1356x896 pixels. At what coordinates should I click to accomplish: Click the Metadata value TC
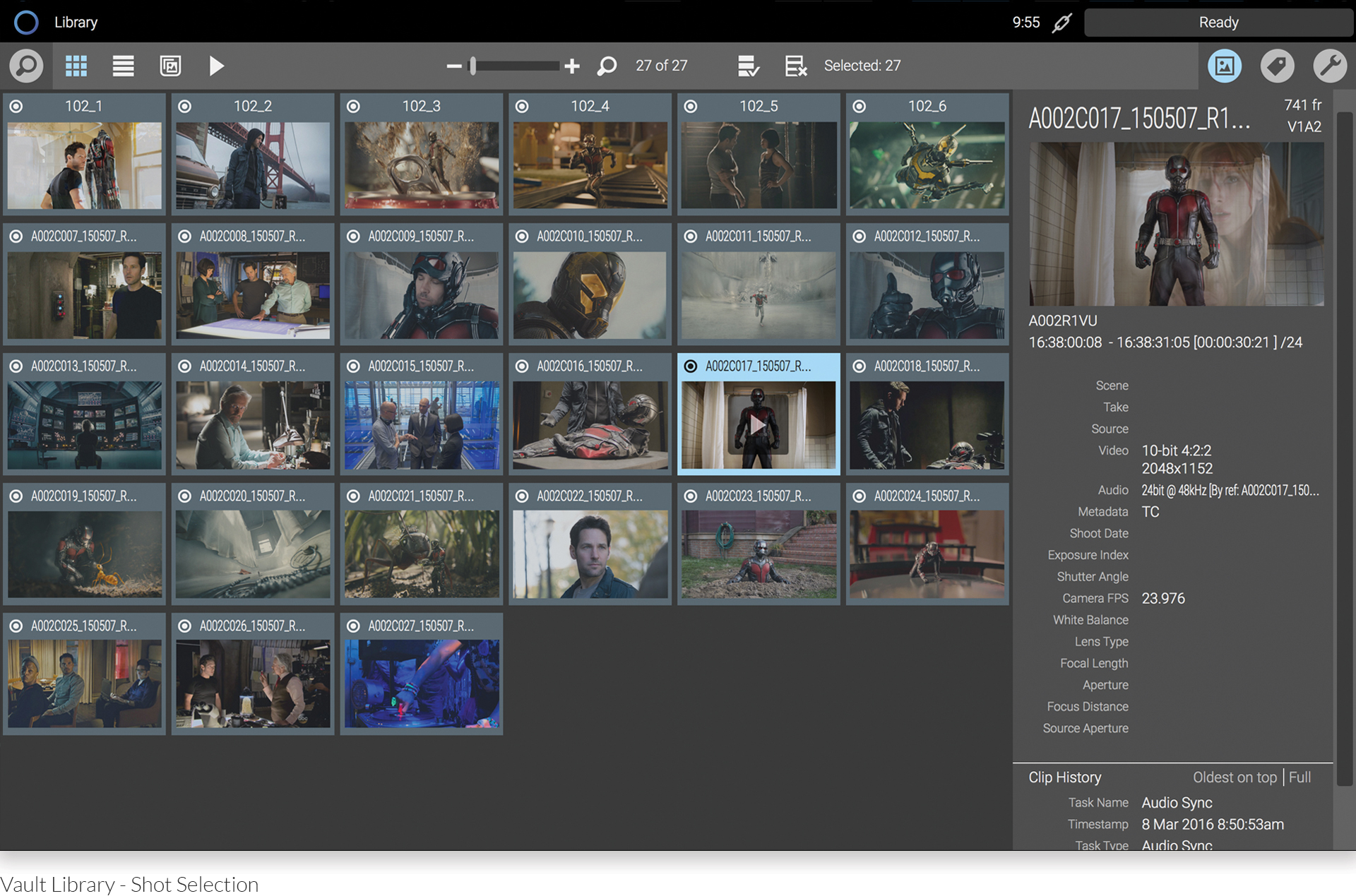(x=1150, y=512)
